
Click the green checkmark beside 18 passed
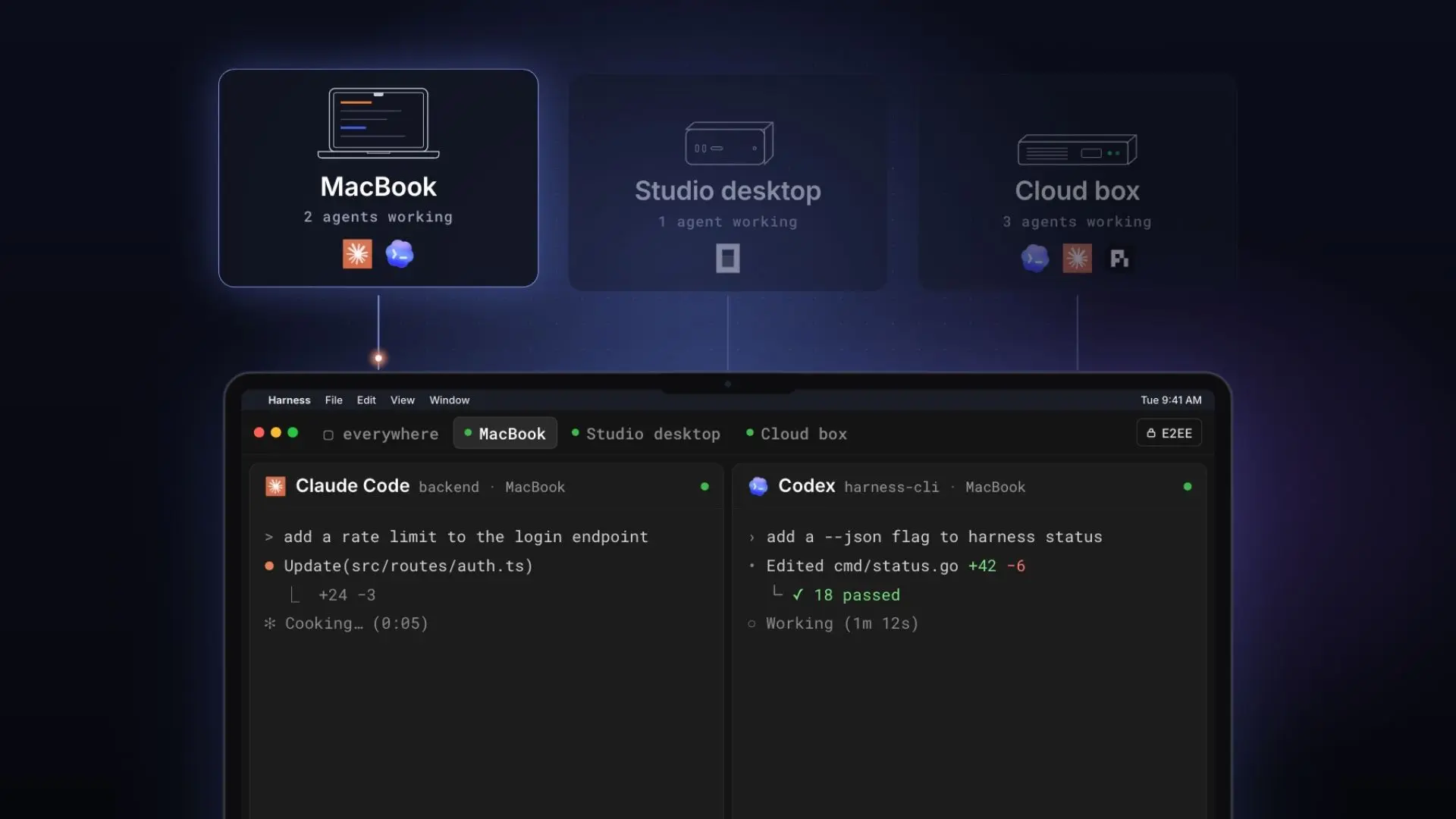click(x=798, y=595)
